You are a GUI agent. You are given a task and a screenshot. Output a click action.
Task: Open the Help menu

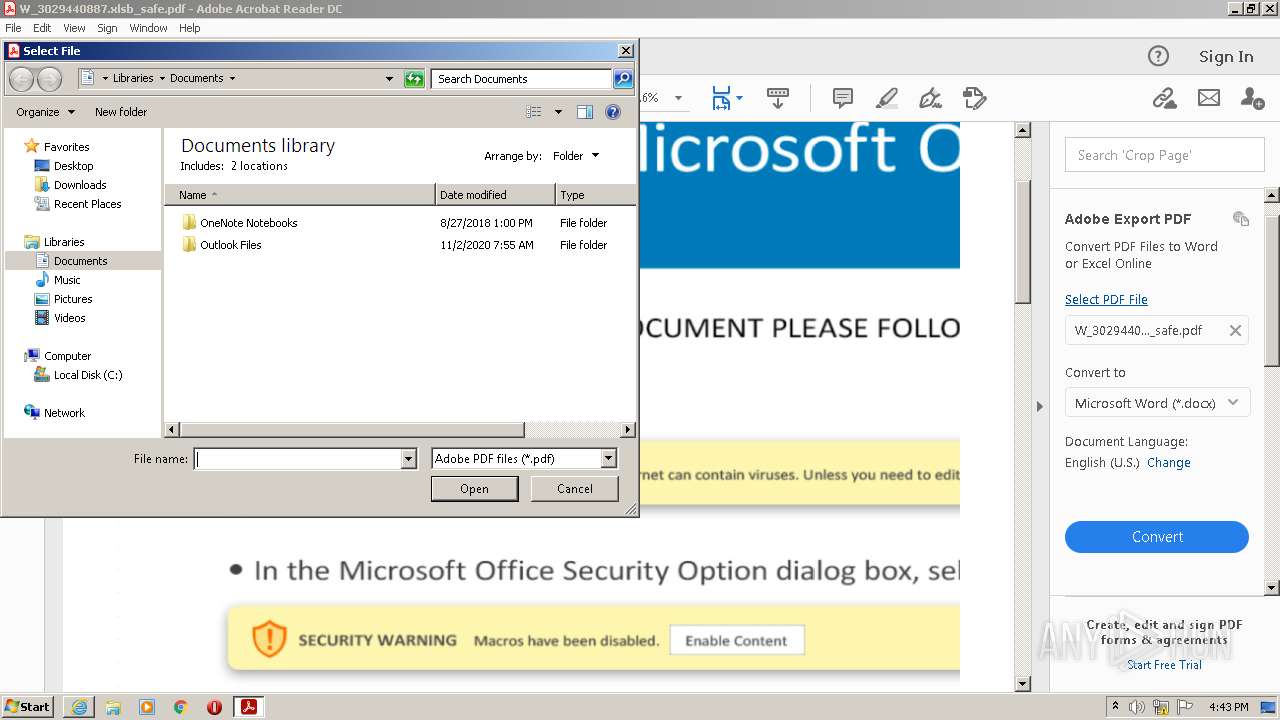pyautogui.click(x=190, y=28)
